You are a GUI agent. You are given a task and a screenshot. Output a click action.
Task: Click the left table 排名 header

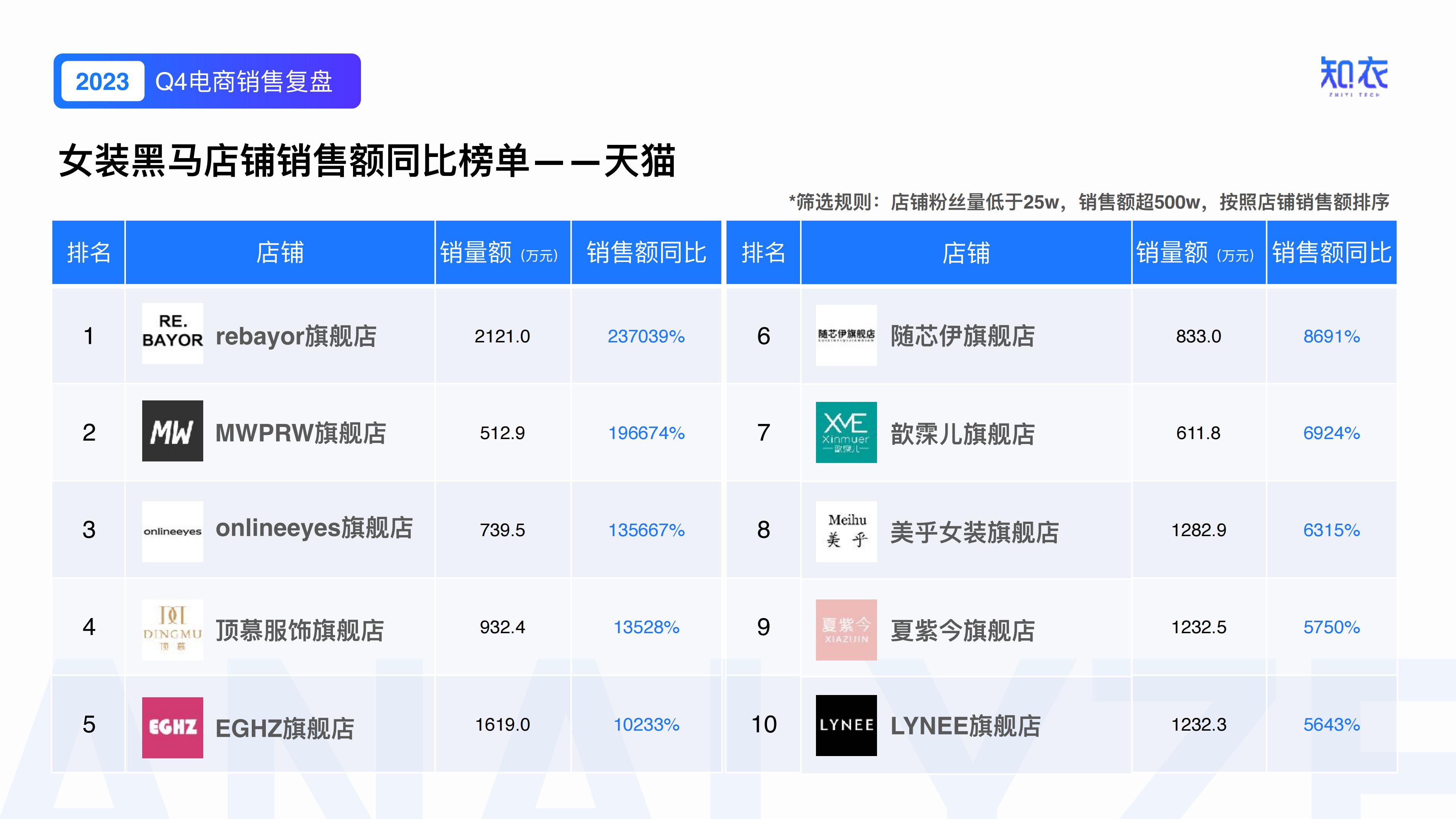tap(89, 252)
